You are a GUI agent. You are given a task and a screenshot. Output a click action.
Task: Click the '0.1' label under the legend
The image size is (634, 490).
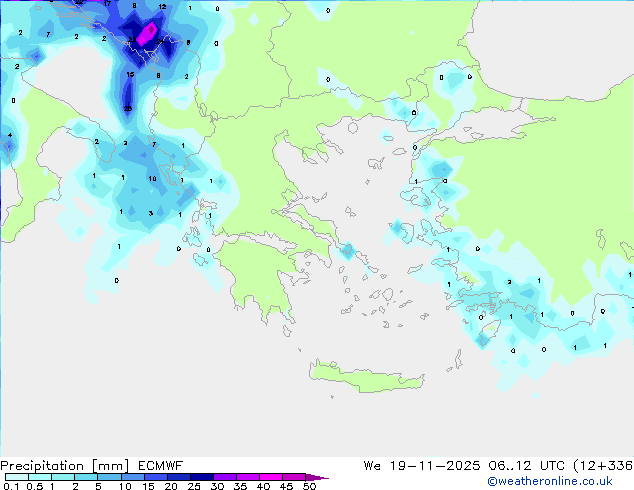11,486
